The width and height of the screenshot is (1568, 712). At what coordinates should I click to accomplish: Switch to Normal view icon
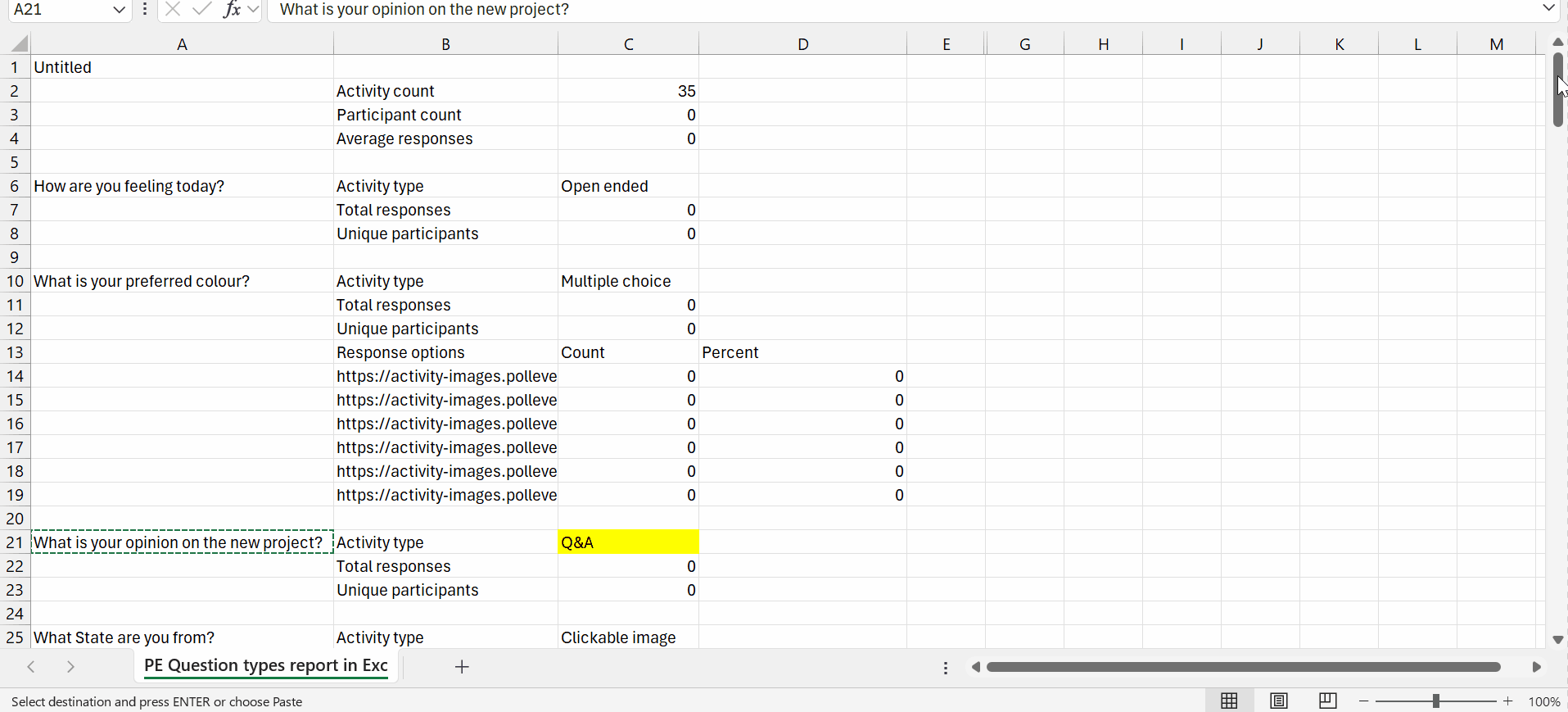(x=1229, y=701)
